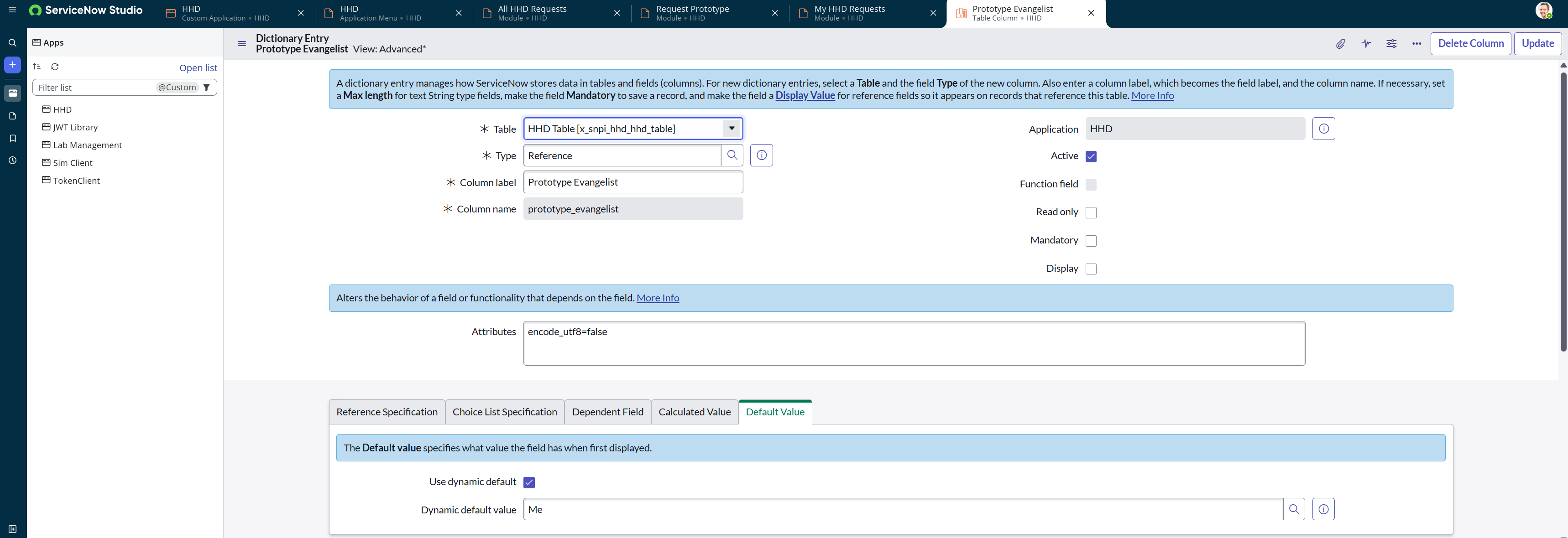
Task: Click the Type field info icon
Action: click(x=762, y=155)
